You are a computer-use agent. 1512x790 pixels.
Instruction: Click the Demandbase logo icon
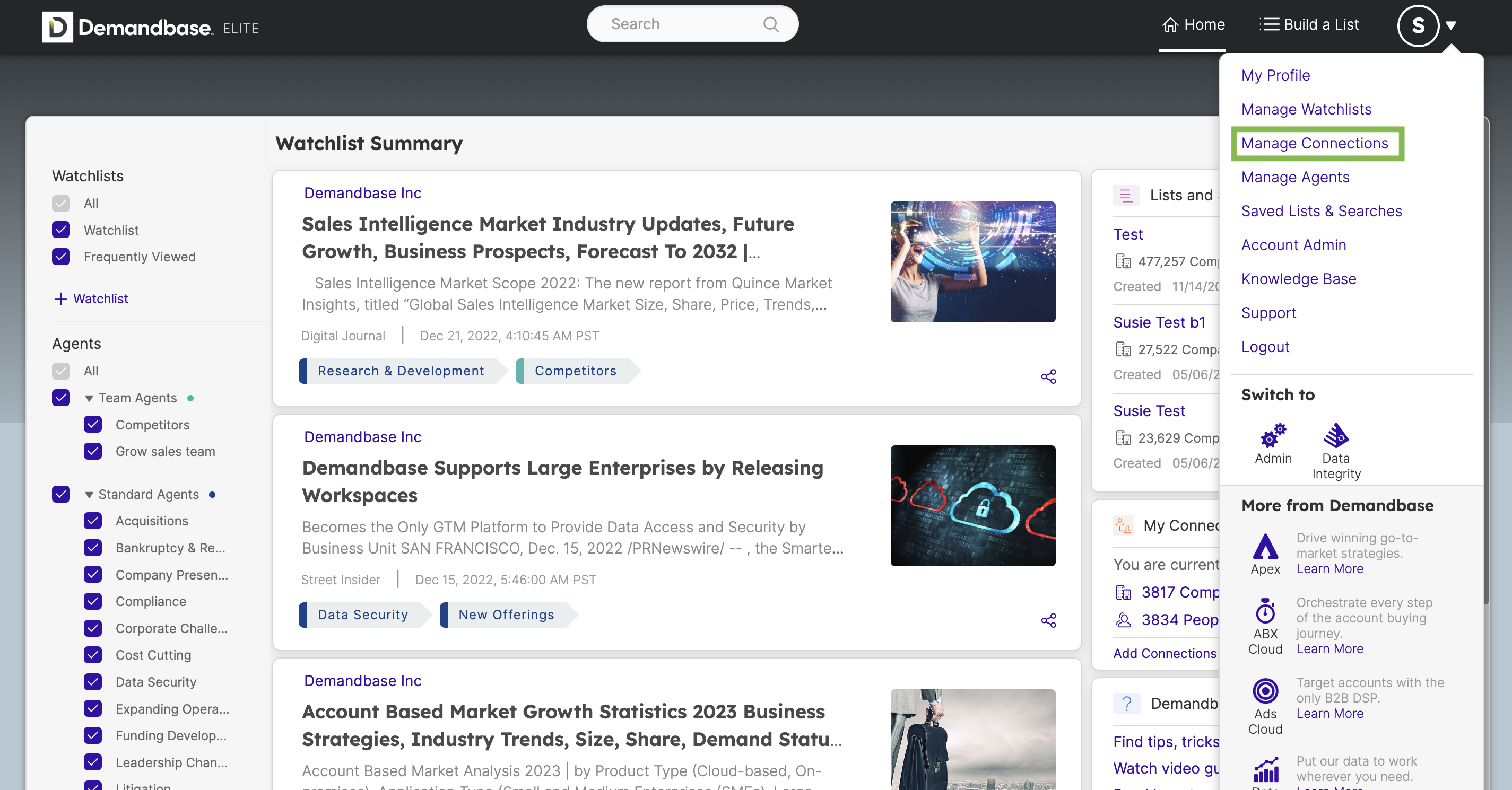point(57,27)
